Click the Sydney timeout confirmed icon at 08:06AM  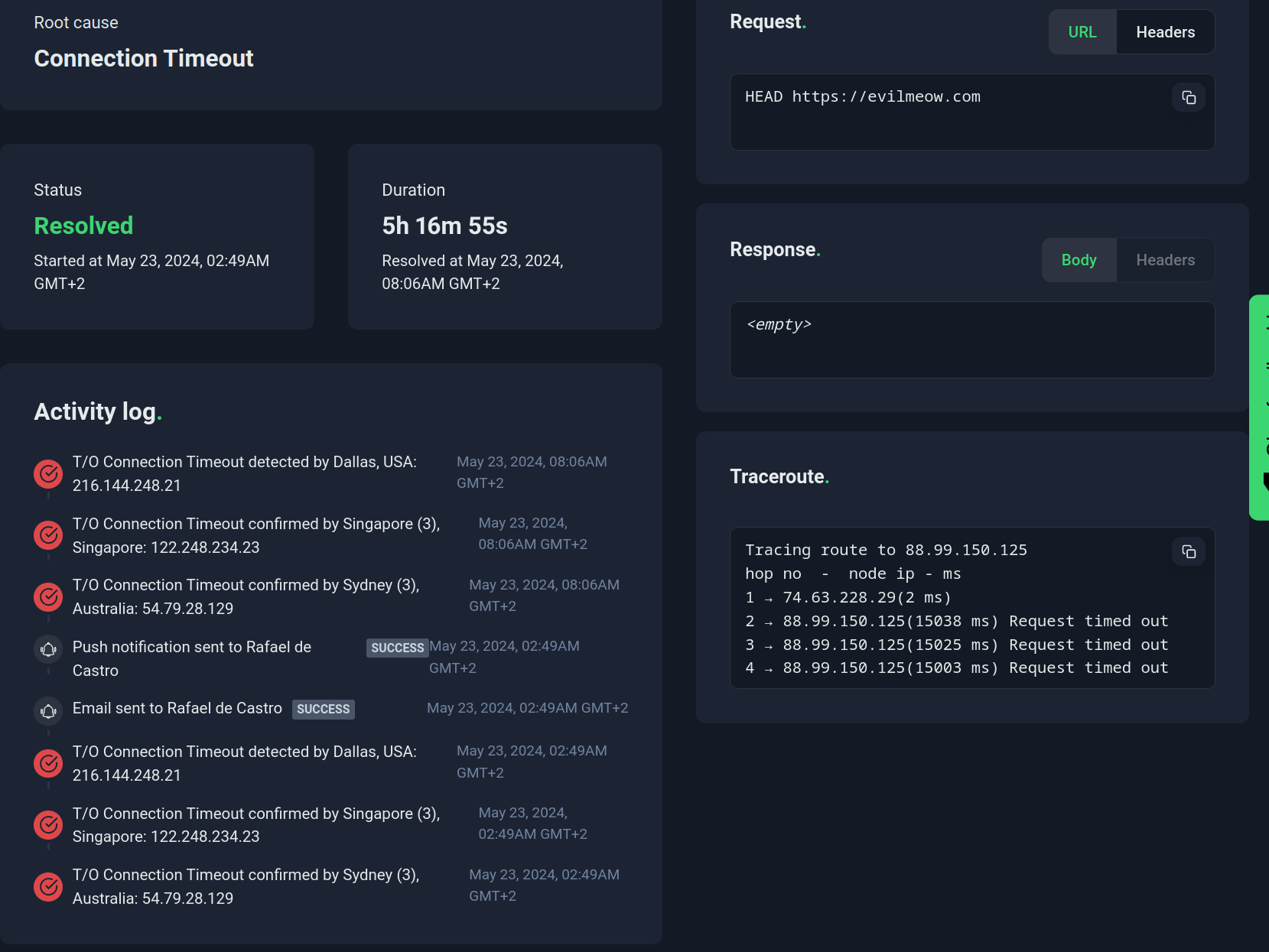(x=48, y=596)
